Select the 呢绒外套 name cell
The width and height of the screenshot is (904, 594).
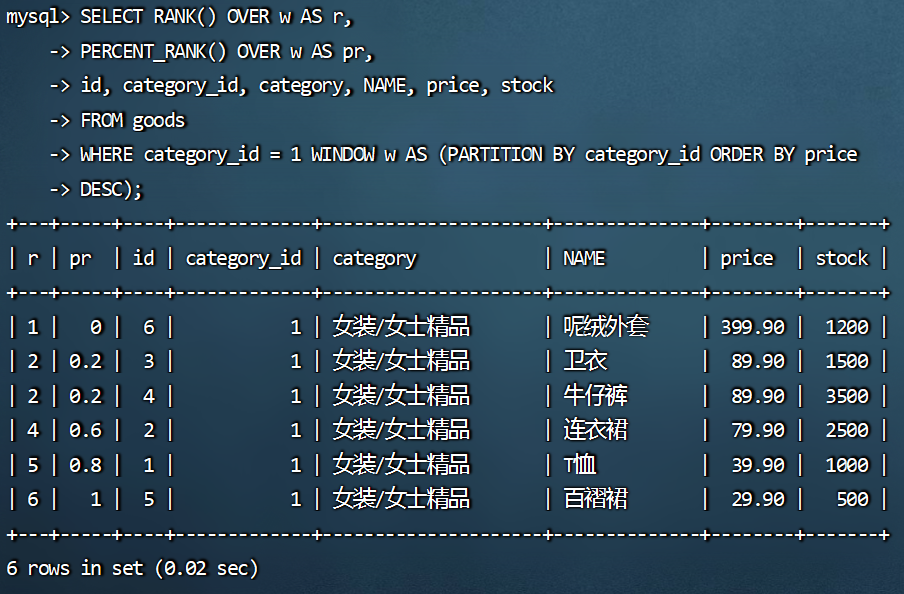(606, 327)
